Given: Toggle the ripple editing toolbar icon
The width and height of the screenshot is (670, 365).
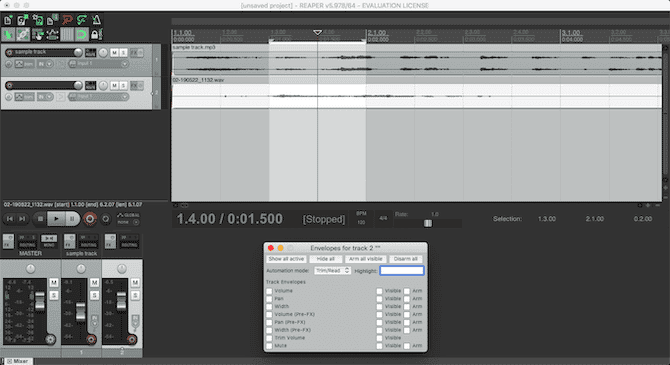Looking at the screenshot, I should pyautogui.click(x=38, y=34).
